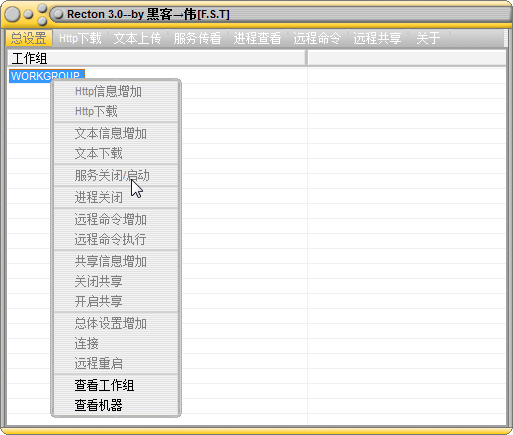Image resolution: width=513 pixels, height=435 pixels.
Task: Select WORKGROUP entry in the list
Action: point(47,76)
